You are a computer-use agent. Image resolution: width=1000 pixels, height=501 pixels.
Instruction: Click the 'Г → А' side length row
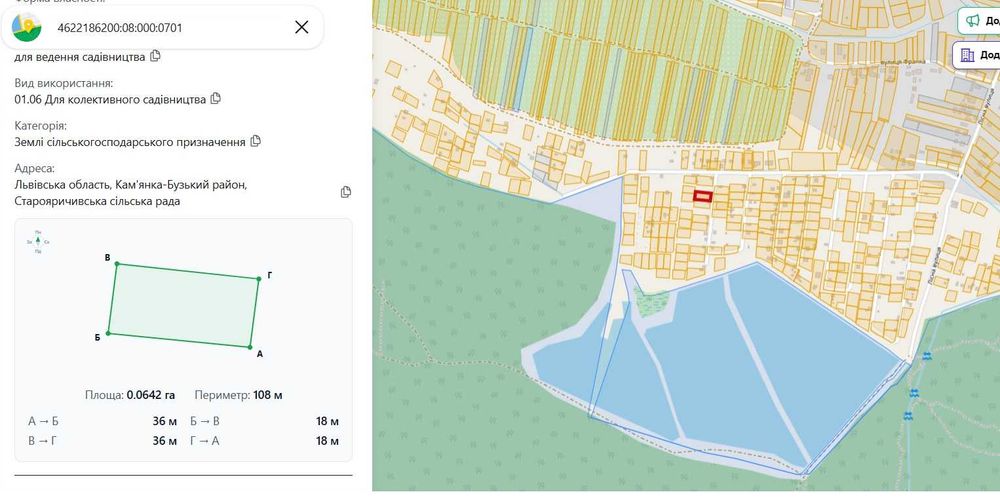(265, 441)
